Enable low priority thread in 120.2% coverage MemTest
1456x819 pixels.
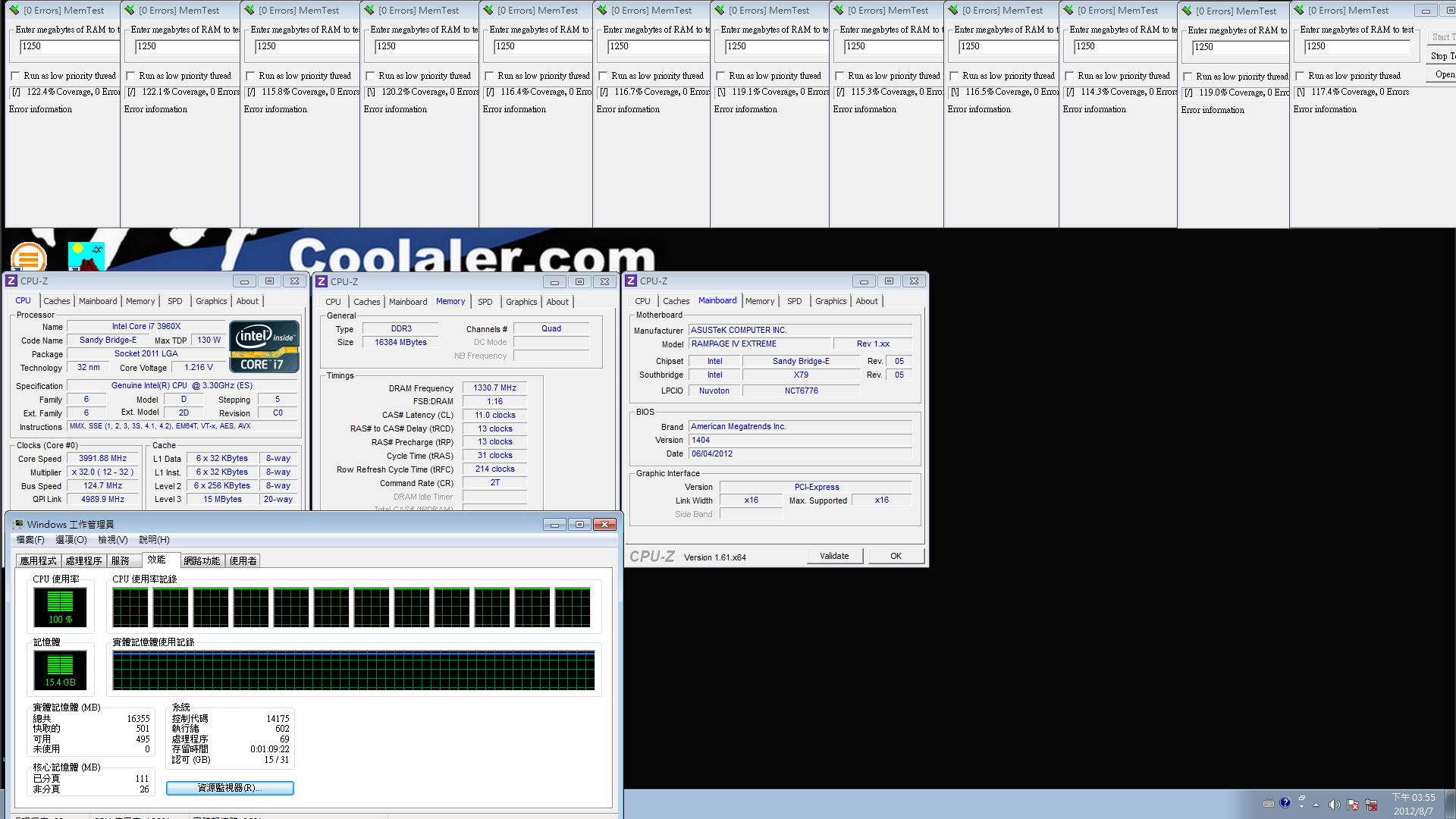pos(370,76)
